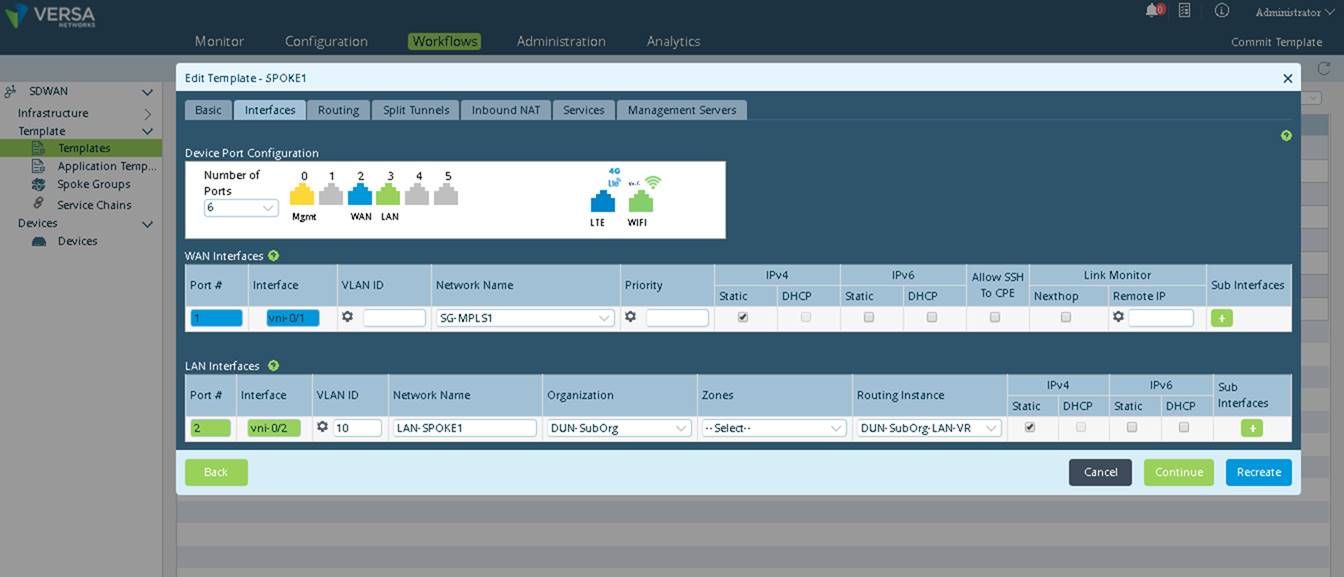Click LAN VLAN ID gear icon
The width and height of the screenshot is (1344, 577).
323,426
